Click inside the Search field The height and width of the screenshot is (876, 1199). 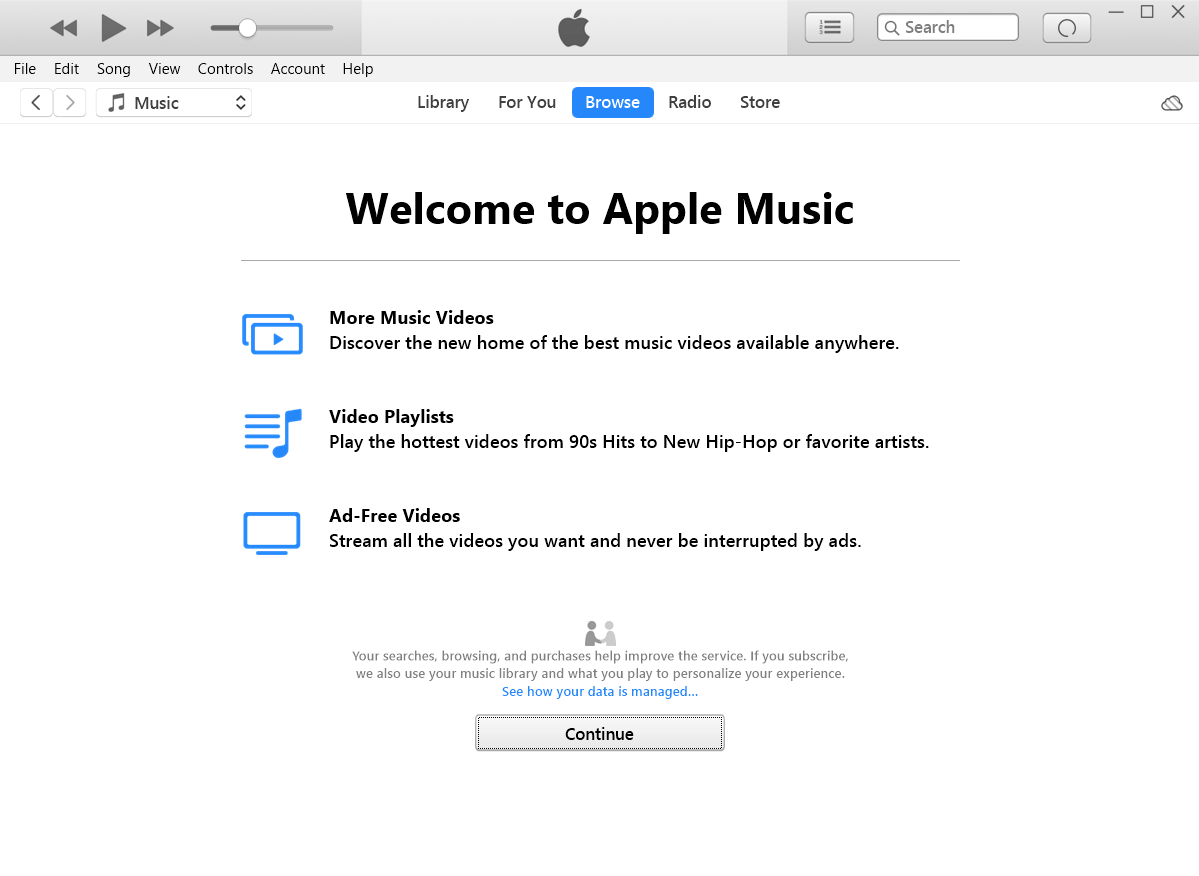point(947,27)
